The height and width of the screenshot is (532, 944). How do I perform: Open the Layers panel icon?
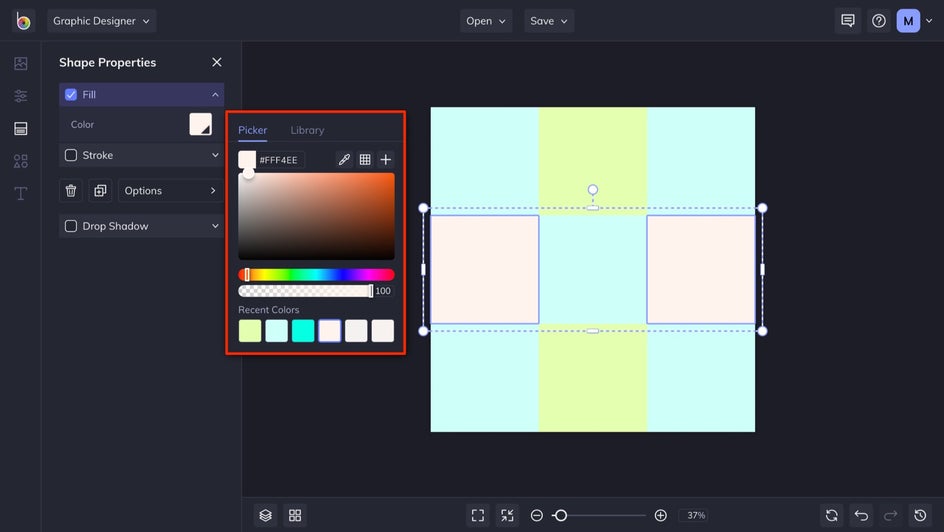pyautogui.click(x=265, y=515)
